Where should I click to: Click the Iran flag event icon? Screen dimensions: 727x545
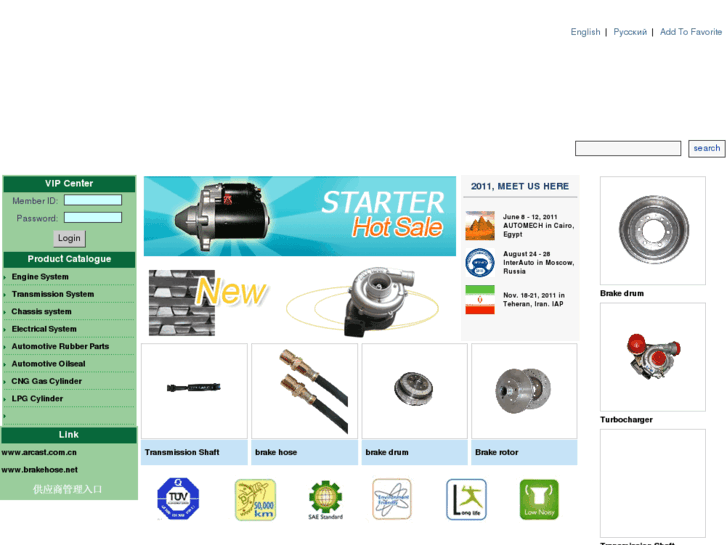point(480,300)
